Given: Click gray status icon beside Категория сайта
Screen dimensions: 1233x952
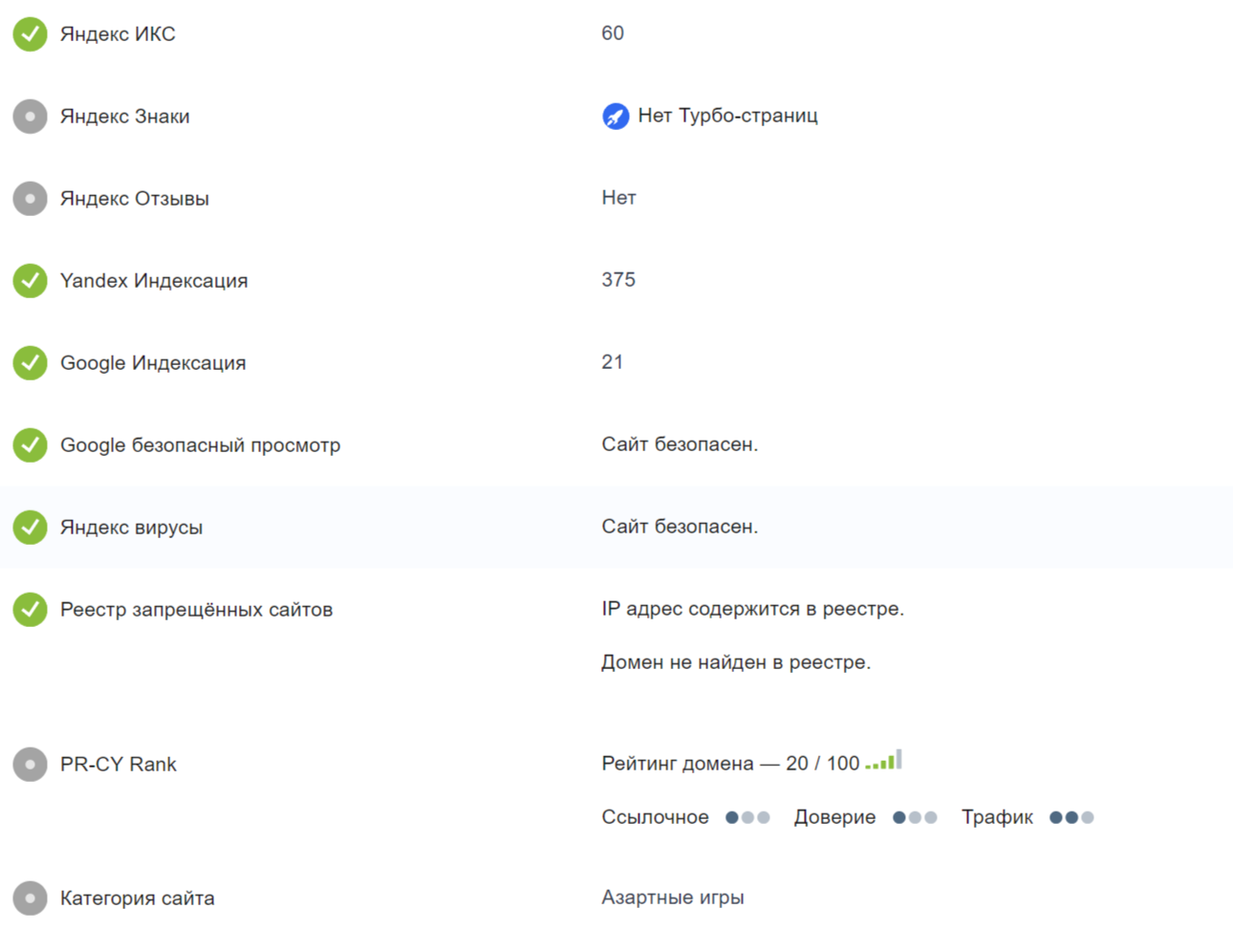Looking at the screenshot, I should (30, 898).
